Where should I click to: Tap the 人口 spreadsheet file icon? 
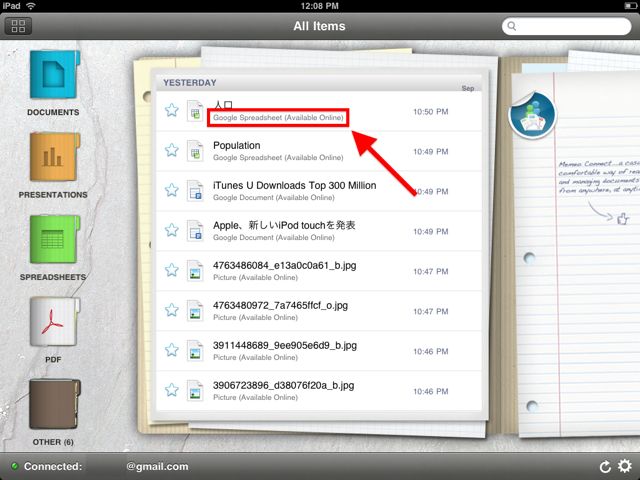pos(195,111)
